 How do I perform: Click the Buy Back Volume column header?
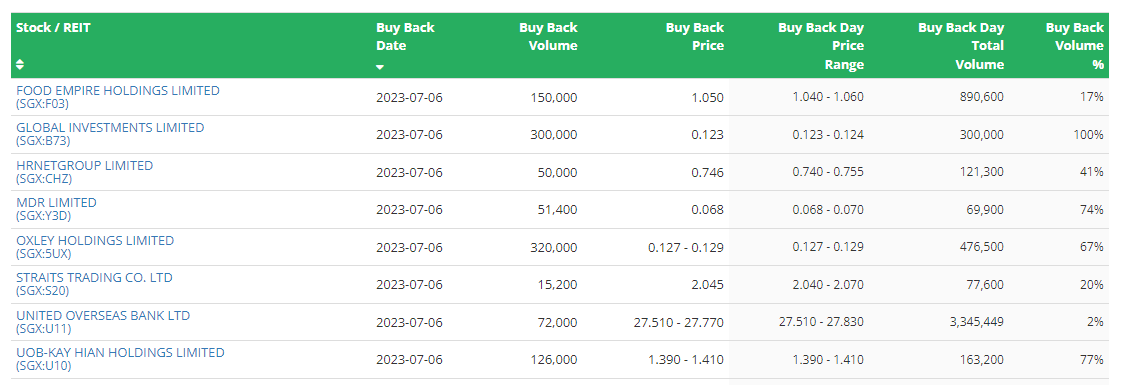[x=548, y=36]
